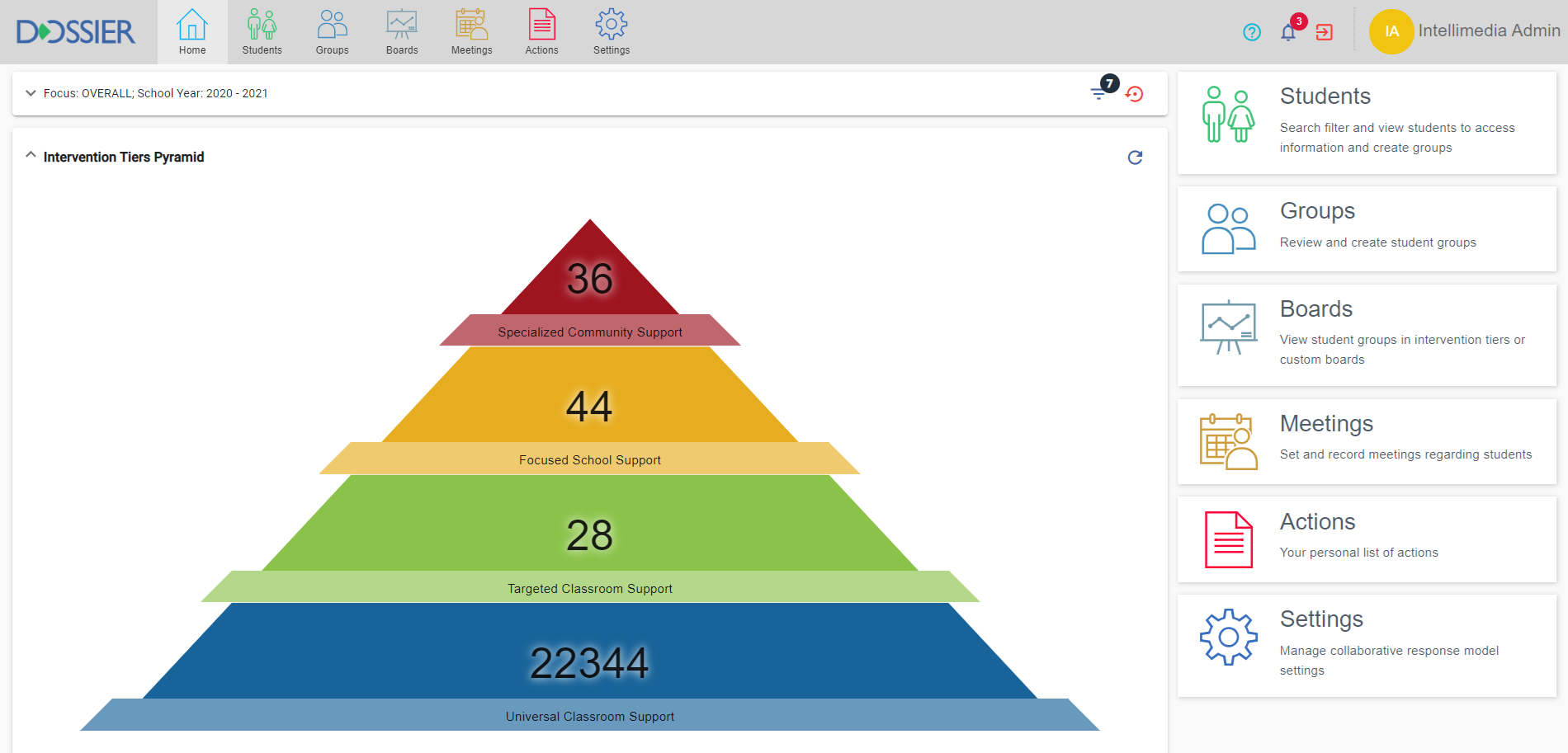
Task: Go to the Students tab in navbar
Action: click(x=262, y=32)
